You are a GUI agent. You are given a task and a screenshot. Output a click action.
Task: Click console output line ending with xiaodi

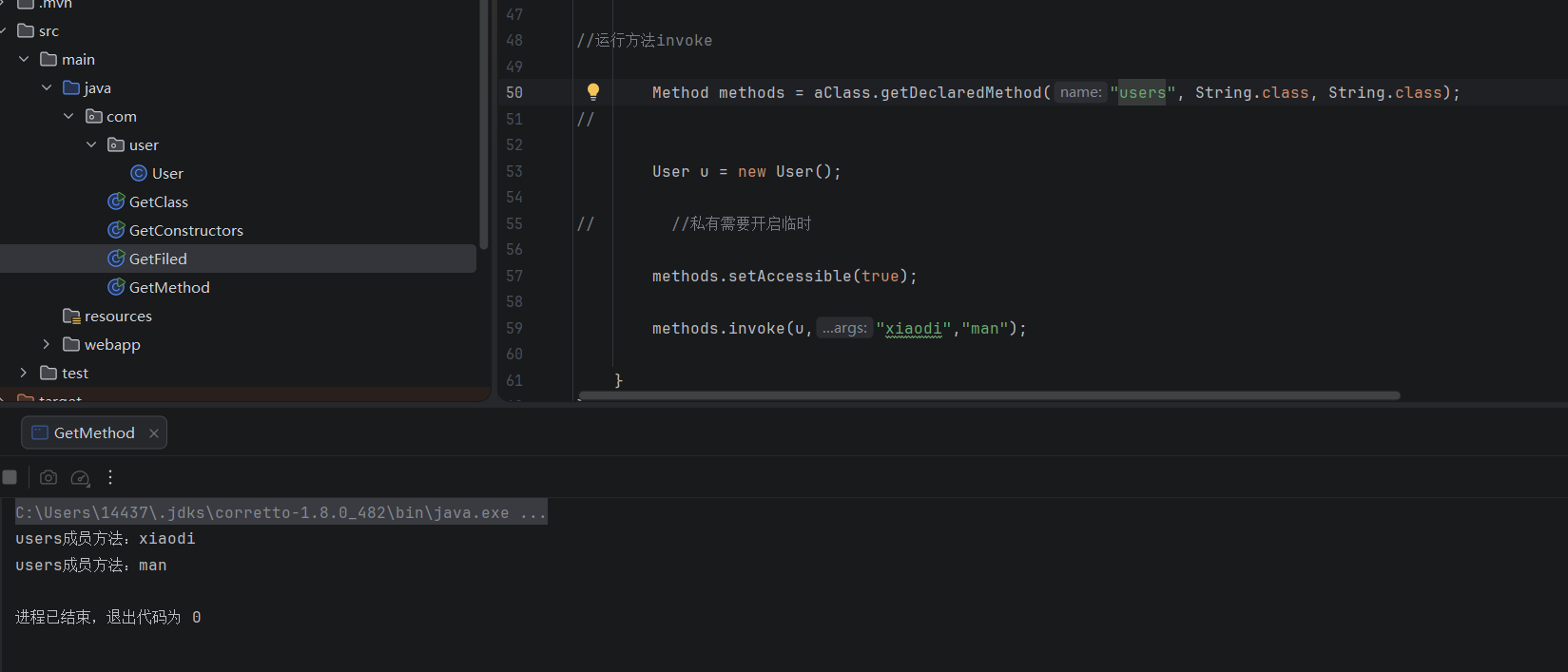coord(105,538)
